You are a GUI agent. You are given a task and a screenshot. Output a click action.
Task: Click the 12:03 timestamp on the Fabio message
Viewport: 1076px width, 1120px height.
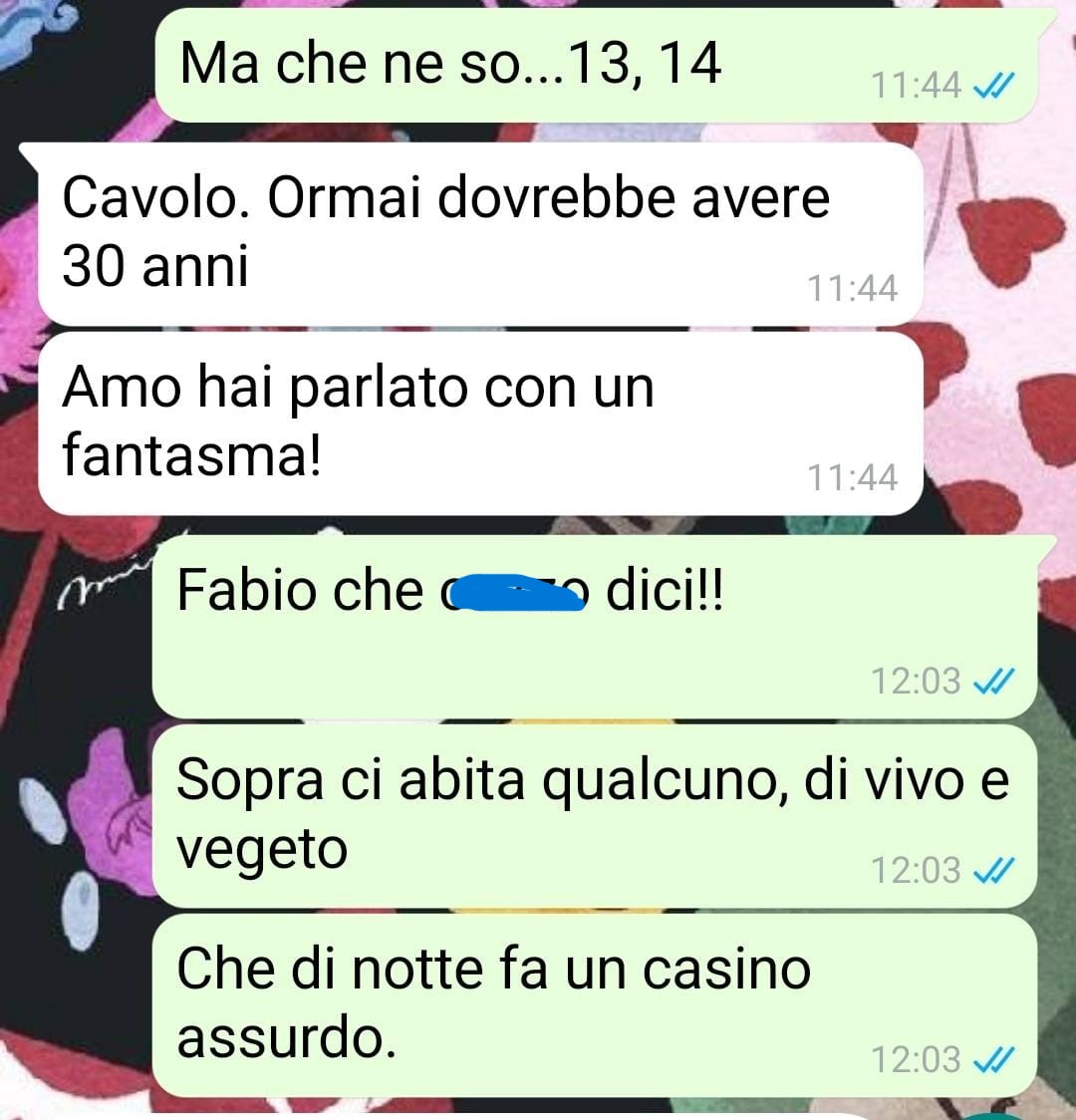click(916, 682)
